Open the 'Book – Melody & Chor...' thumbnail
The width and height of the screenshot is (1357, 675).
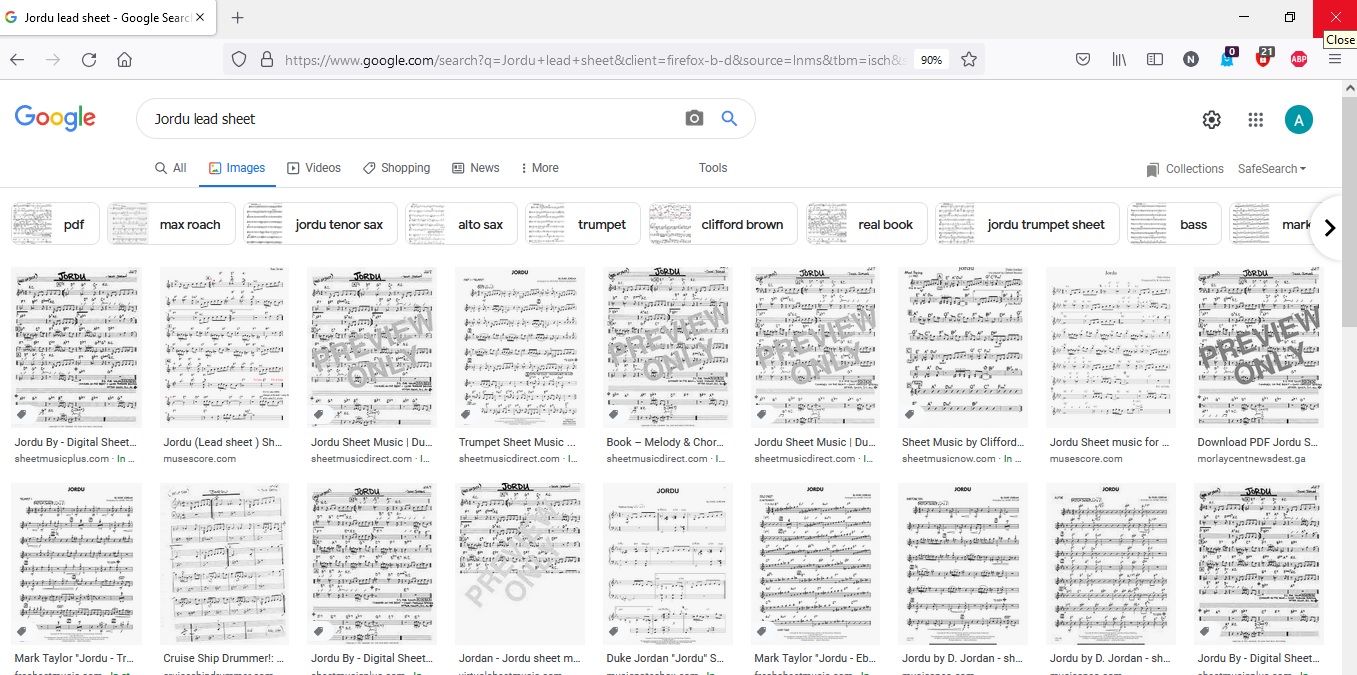click(x=667, y=347)
